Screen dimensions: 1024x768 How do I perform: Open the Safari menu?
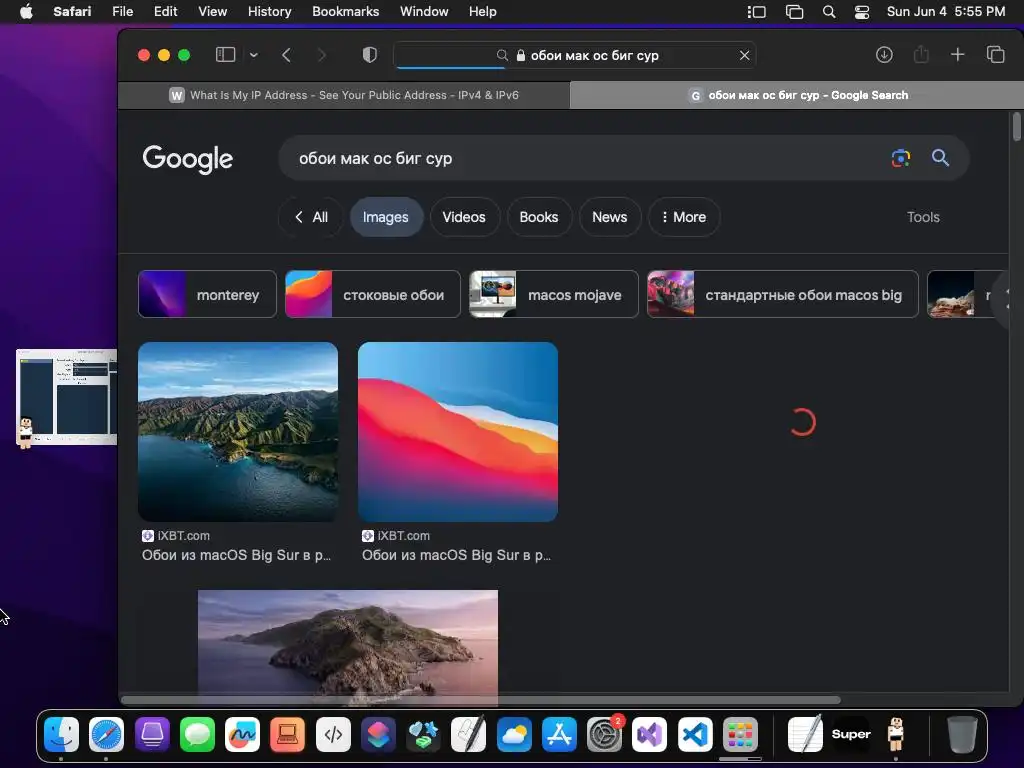72,12
